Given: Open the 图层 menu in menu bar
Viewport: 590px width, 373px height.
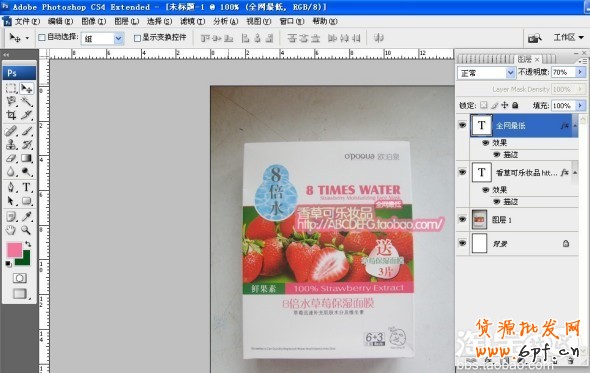Looking at the screenshot, I should coord(126,21).
